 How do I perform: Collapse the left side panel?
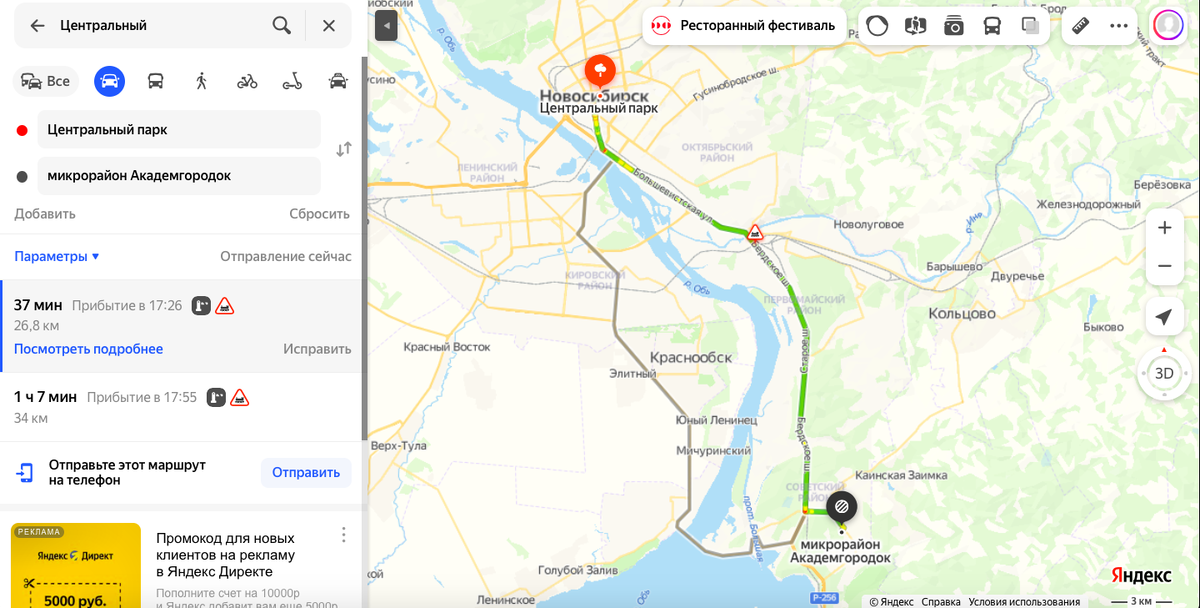[386, 26]
